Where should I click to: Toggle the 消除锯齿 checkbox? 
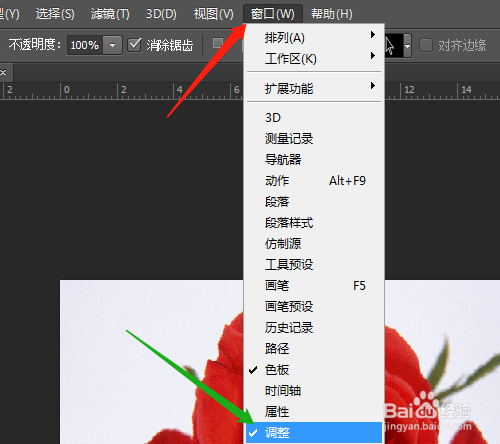[x=135, y=45]
